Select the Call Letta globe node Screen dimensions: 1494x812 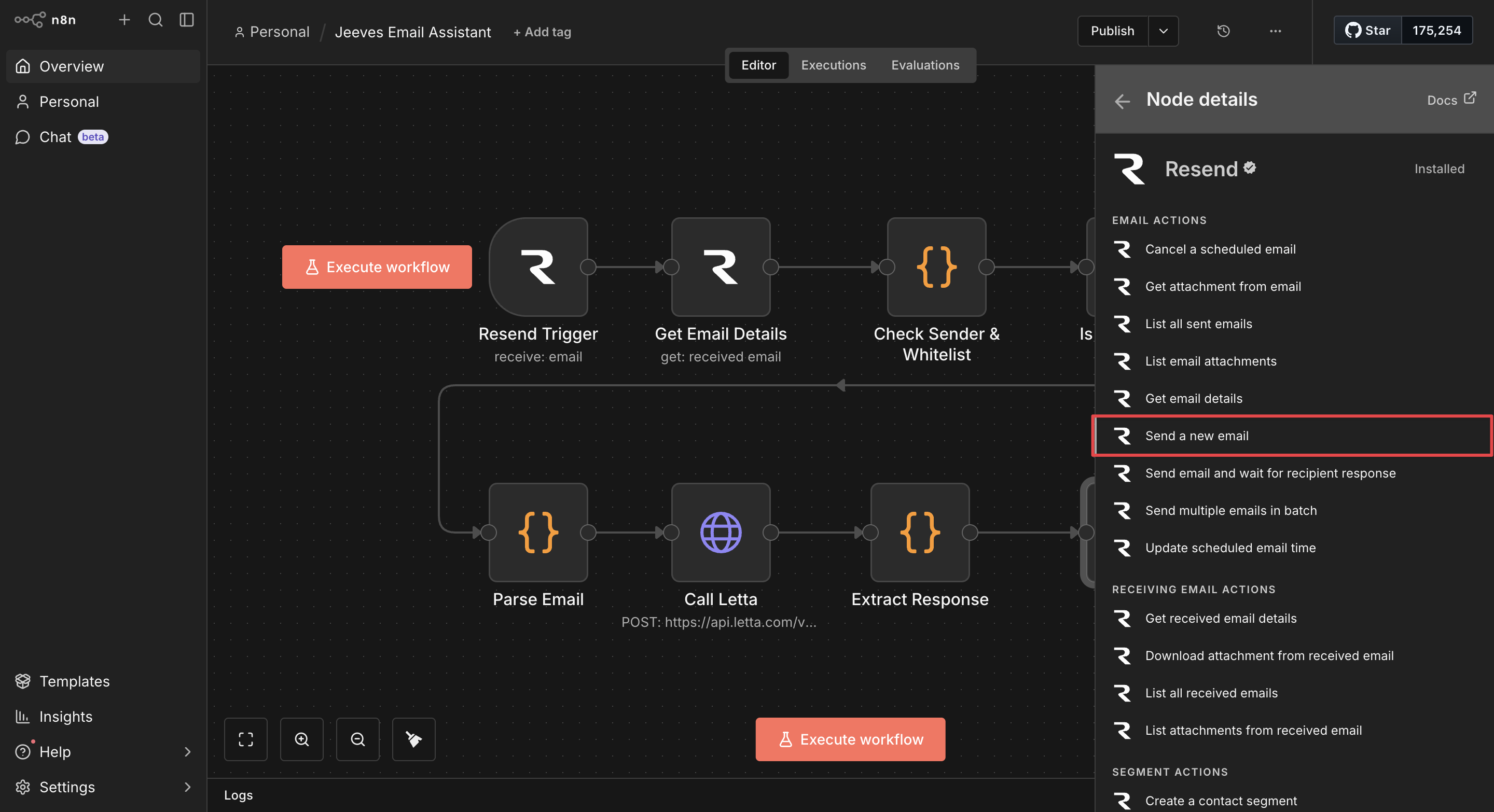(x=721, y=532)
